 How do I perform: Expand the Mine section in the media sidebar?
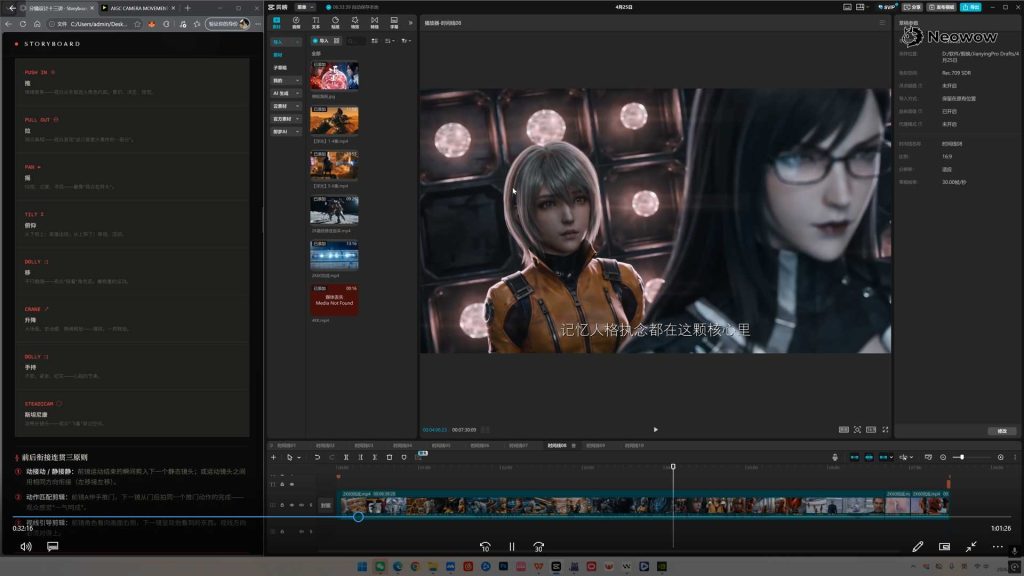(285, 80)
